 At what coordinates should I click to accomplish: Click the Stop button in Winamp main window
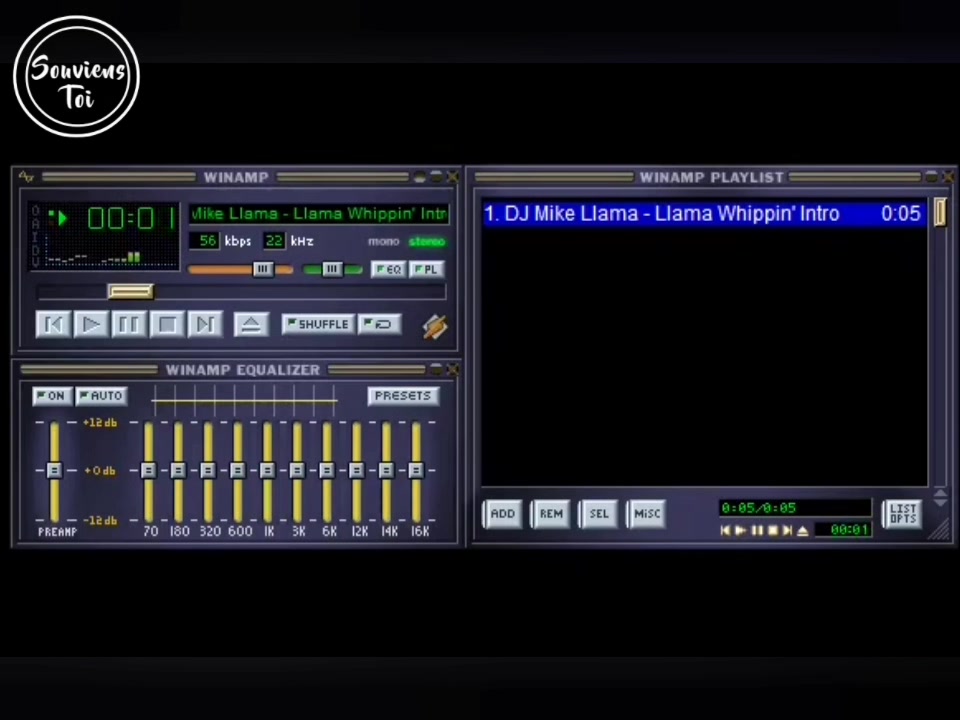(x=167, y=324)
